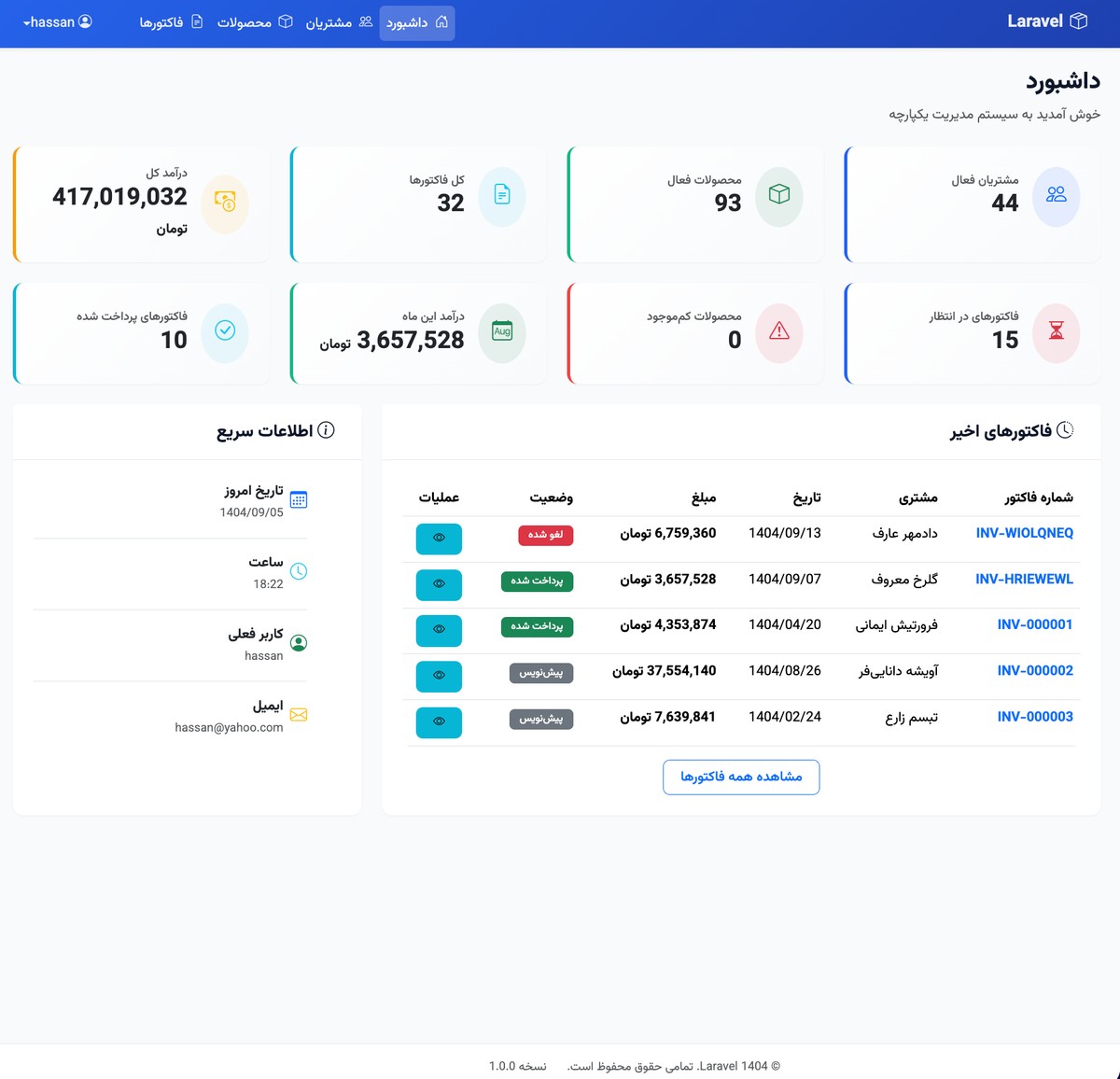Click the پرداخت شده status badge for گلرخ معروف
The width and height of the screenshot is (1120, 1079).
pyautogui.click(x=537, y=581)
